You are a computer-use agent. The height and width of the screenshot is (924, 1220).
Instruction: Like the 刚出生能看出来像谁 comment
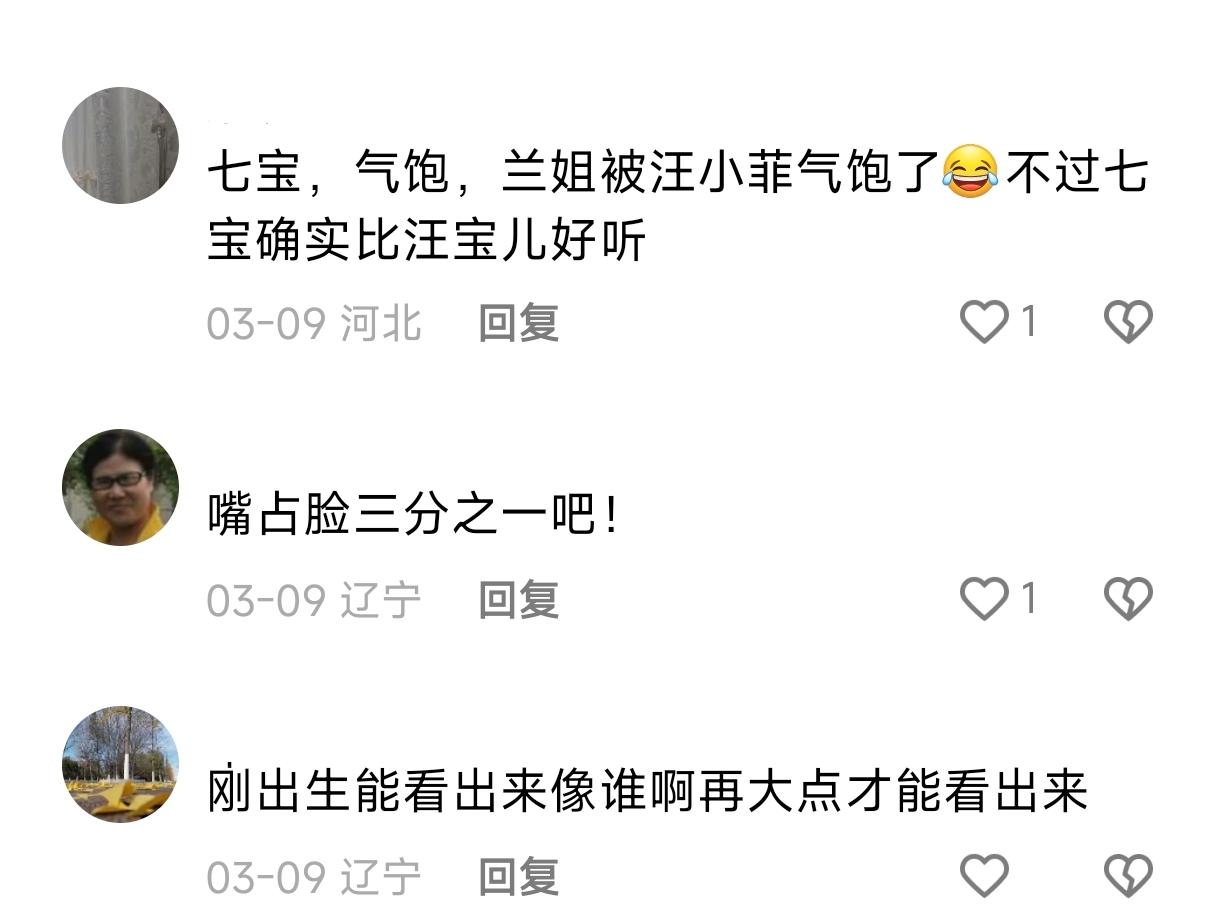pyautogui.click(x=984, y=876)
